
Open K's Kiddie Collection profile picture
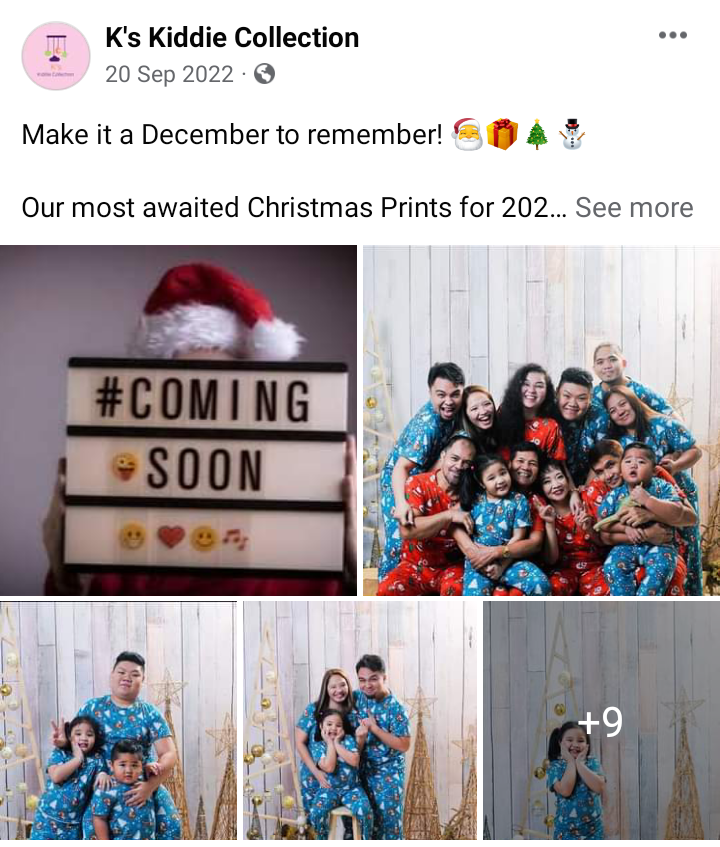click(56, 56)
